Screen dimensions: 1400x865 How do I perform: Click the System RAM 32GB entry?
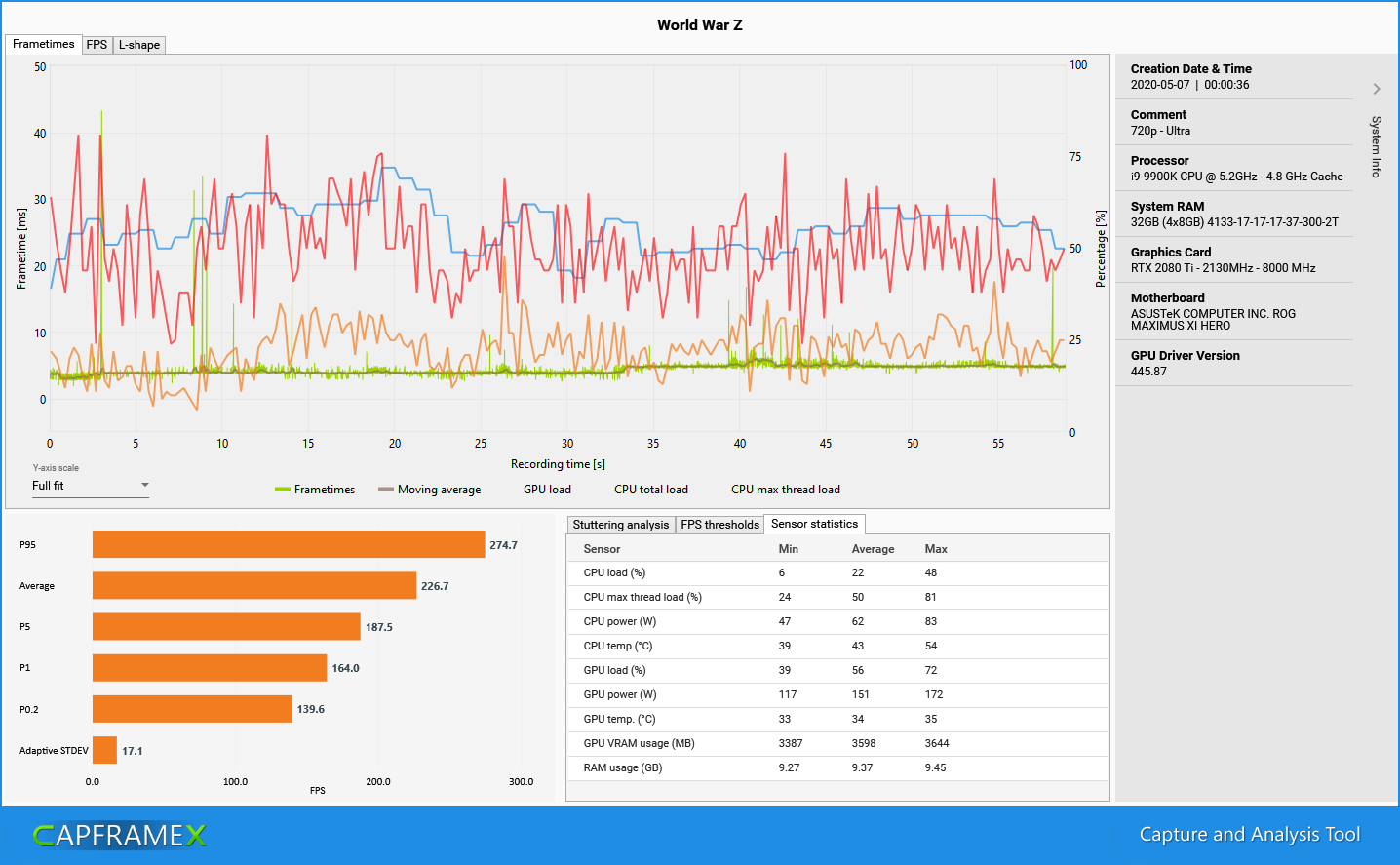pyautogui.click(x=1234, y=214)
